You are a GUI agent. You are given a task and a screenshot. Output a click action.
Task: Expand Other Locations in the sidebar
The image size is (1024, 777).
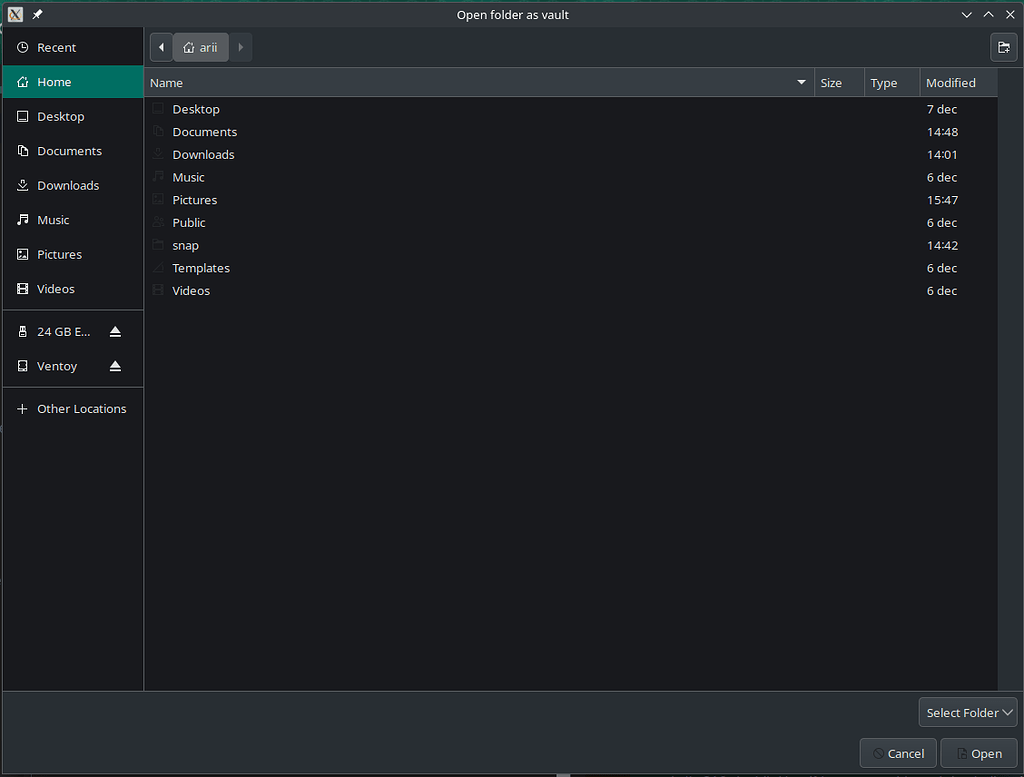tap(81, 408)
